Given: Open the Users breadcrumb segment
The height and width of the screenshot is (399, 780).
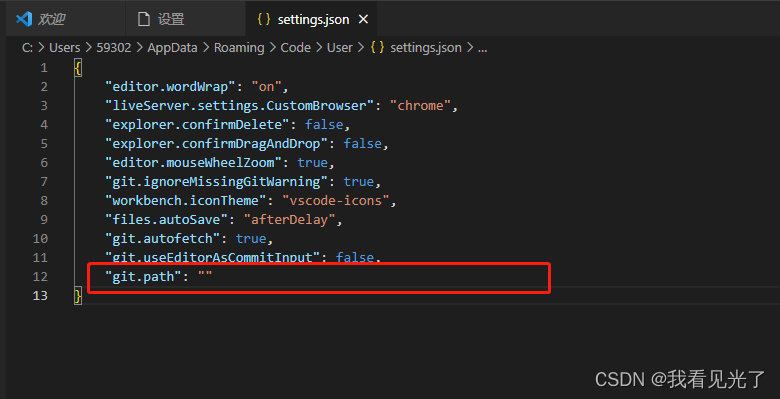Looking at the screenshot, I should [65, 48].
